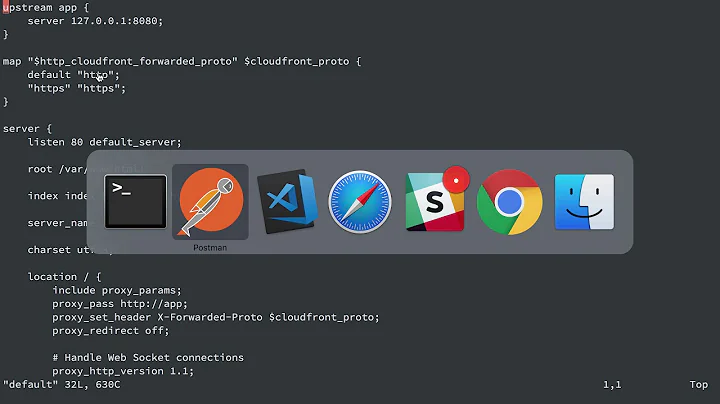
Task: Select the Postman icon in app switcher
Action: (210, 202)
